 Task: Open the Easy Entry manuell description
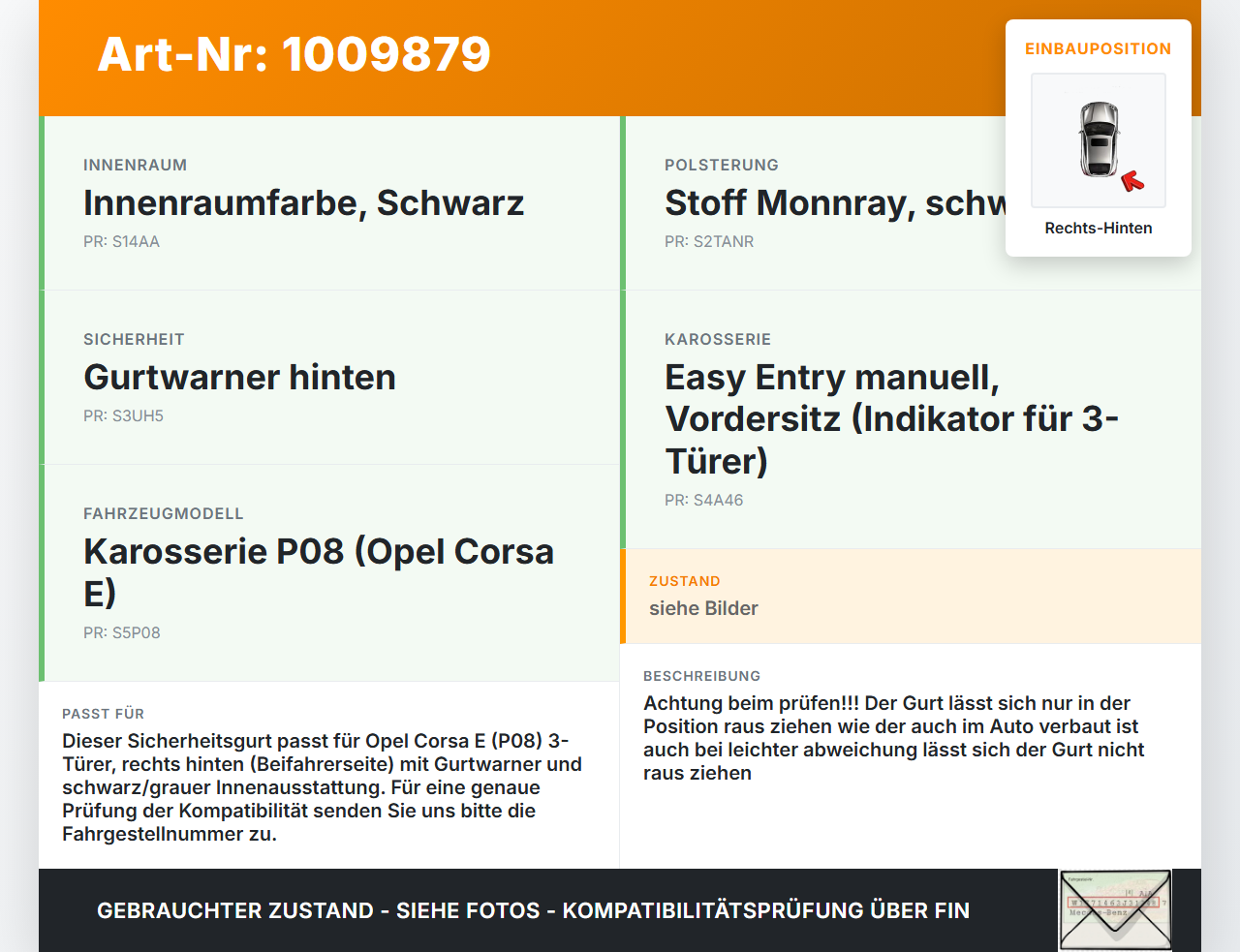(891, 418)
